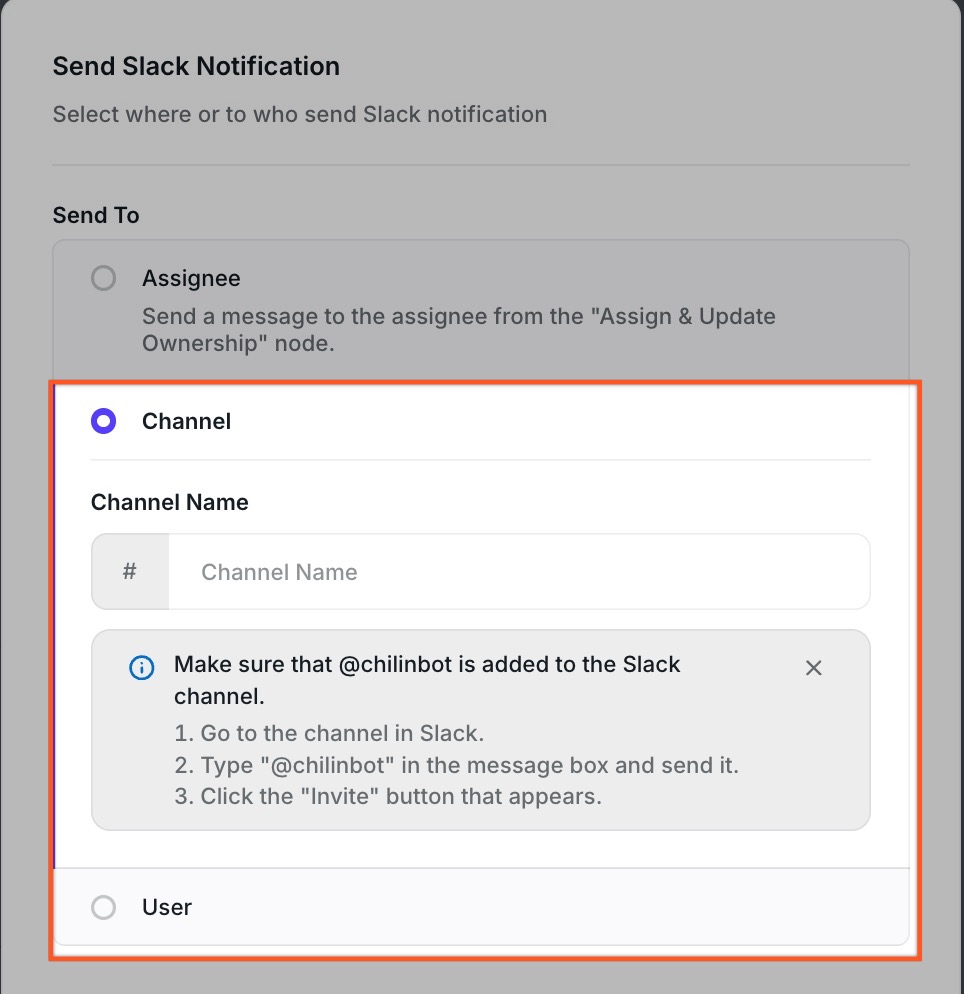Viewport: 964px width, 994px height.
Task: Select the Assignee radio button
Action: tap(104, 278)
